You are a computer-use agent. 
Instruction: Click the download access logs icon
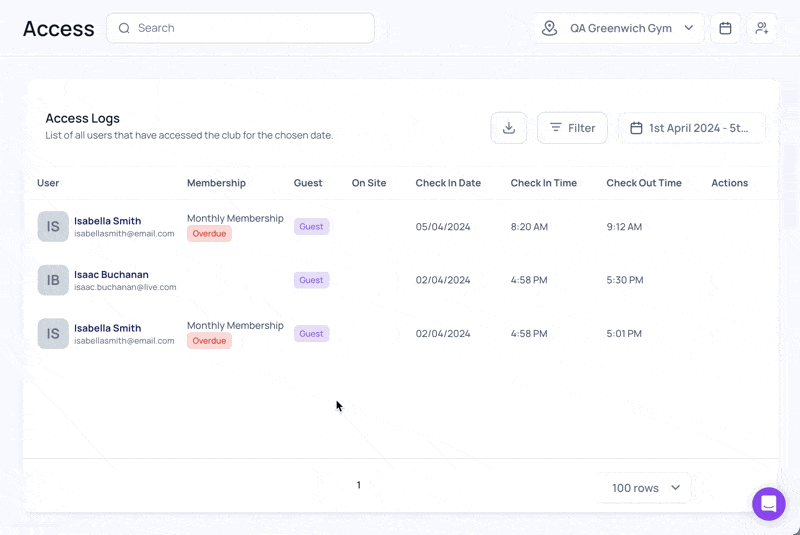point(509,128)
